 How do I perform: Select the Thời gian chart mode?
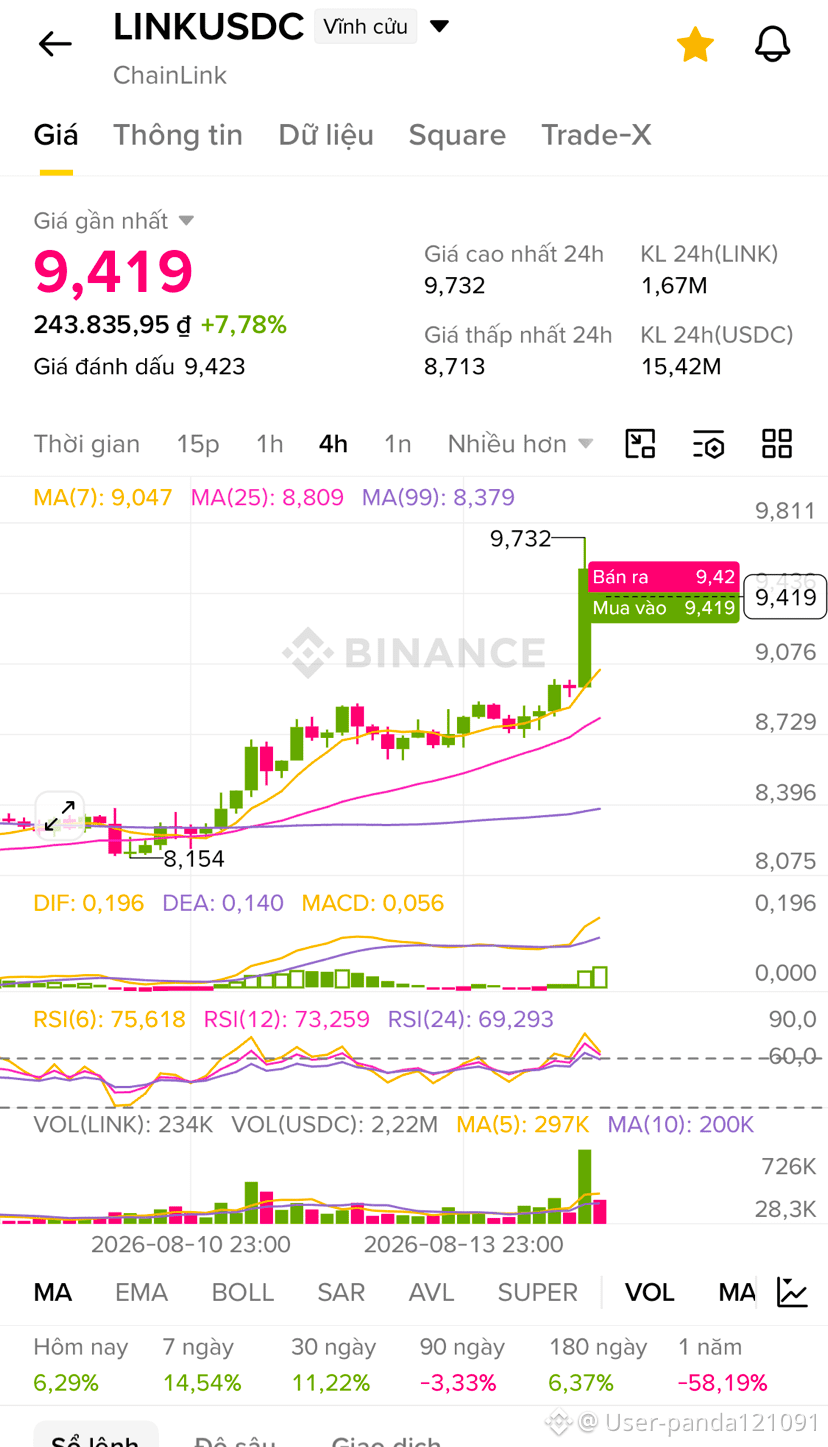87,443
